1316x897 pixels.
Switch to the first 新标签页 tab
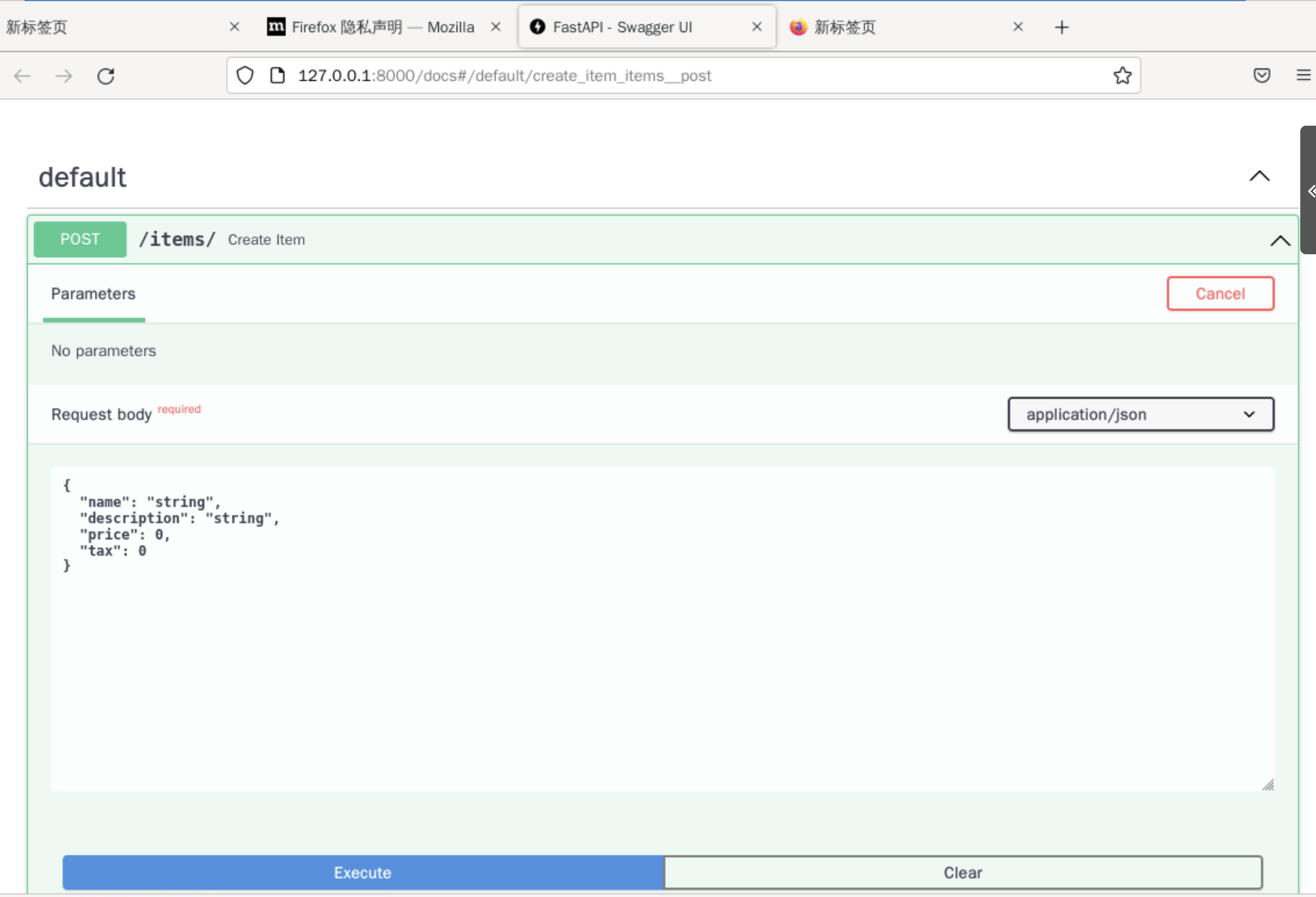121,27
